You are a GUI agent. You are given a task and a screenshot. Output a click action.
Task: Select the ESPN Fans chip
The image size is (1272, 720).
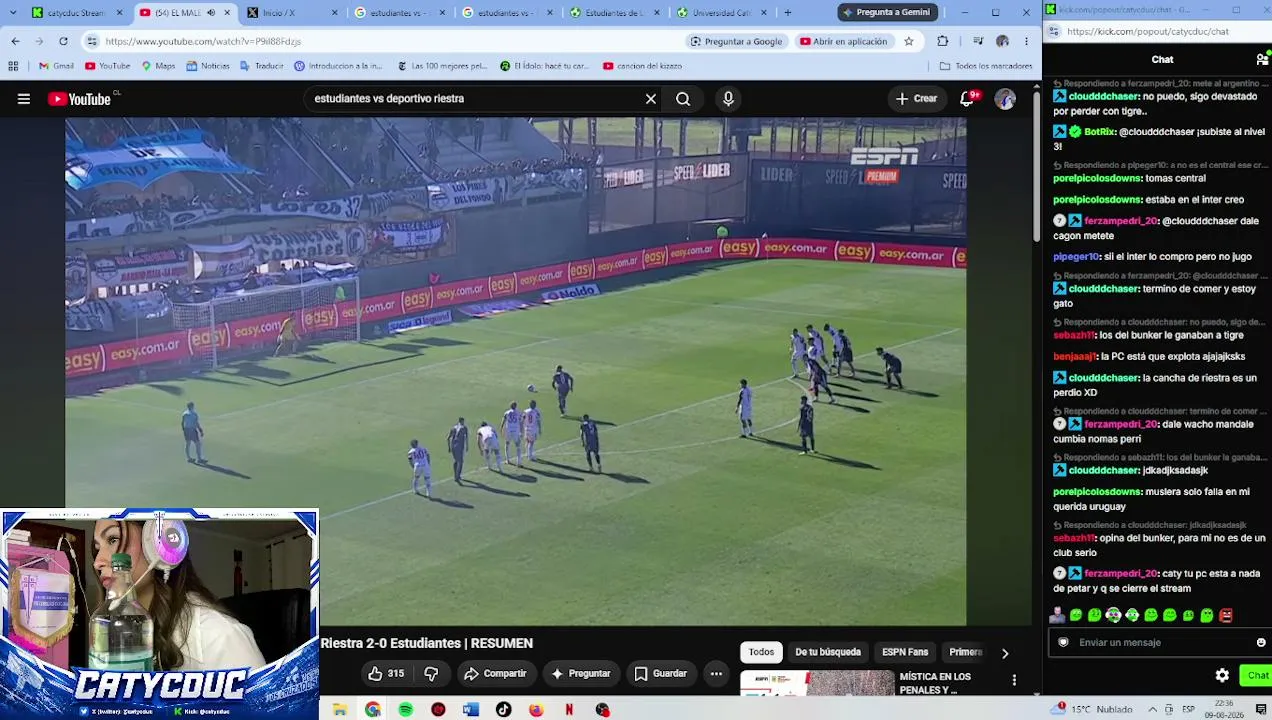coord(905,652)
